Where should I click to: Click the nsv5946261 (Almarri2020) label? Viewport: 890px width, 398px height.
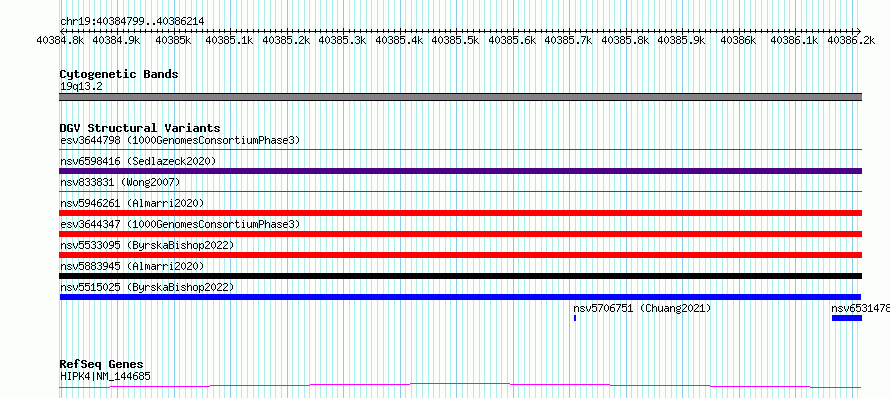pos(132,203)
